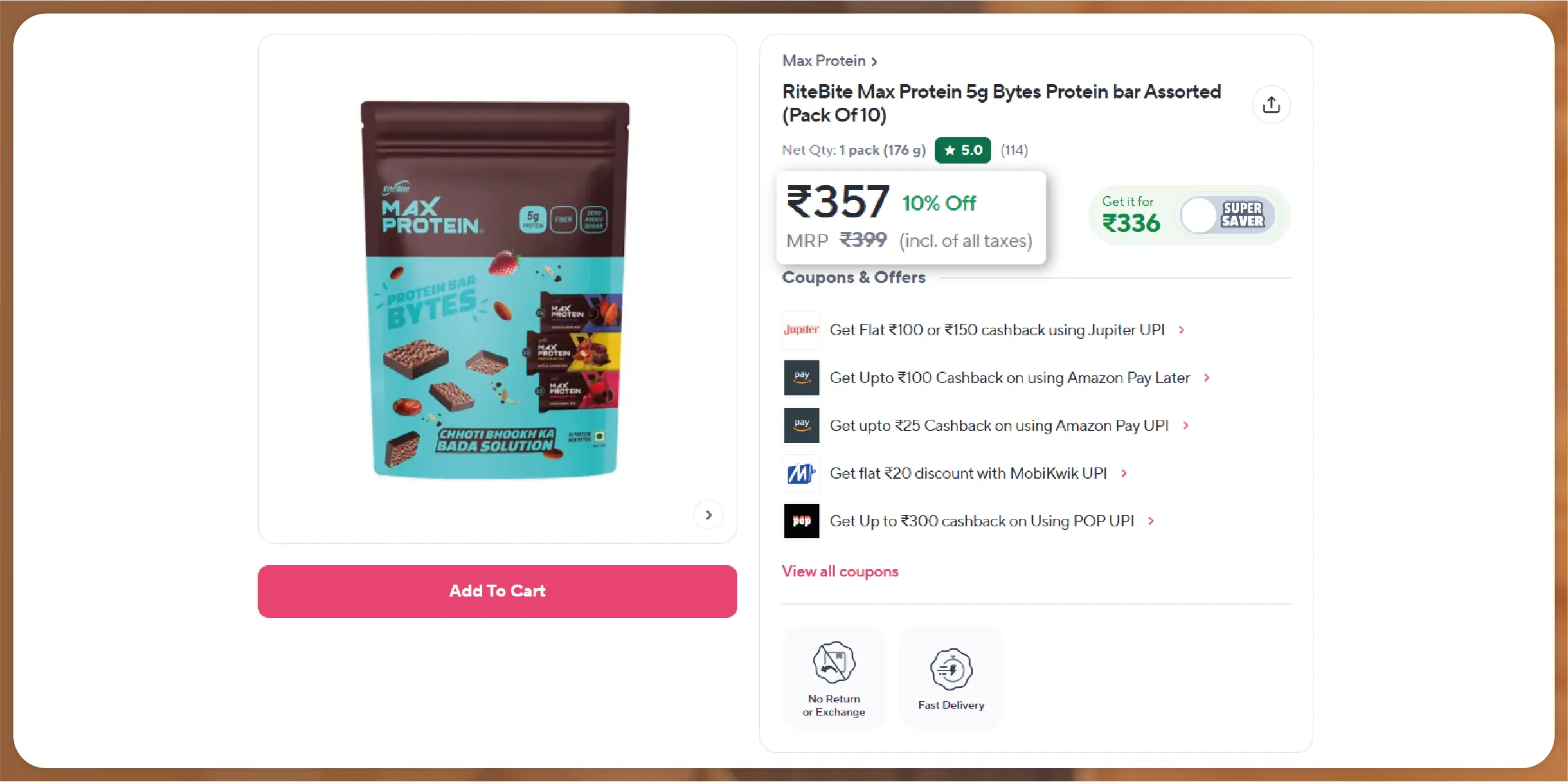Click the POP UPI logo icon

click(801, 521)
